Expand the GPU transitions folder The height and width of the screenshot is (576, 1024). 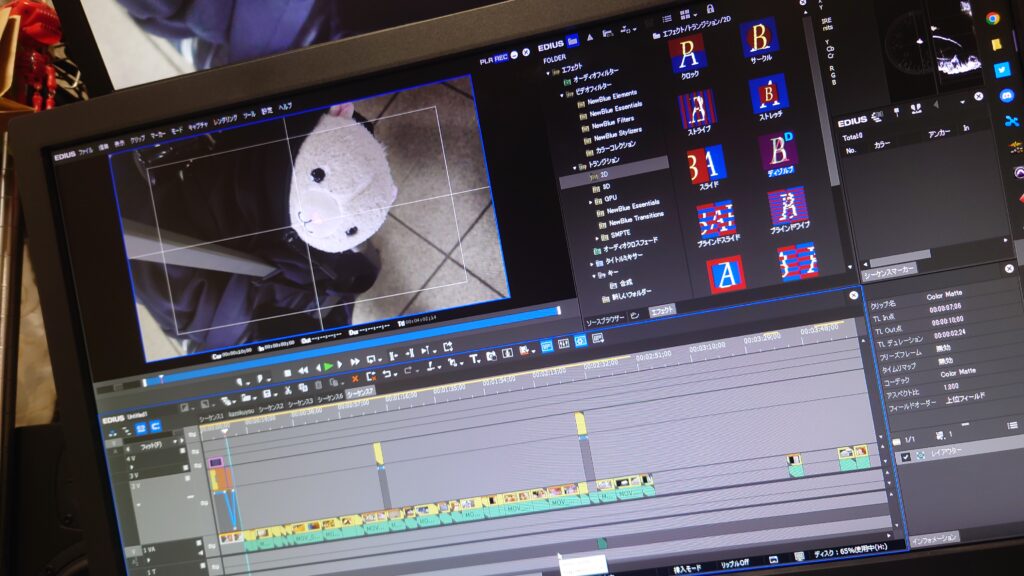pos(590,199)
